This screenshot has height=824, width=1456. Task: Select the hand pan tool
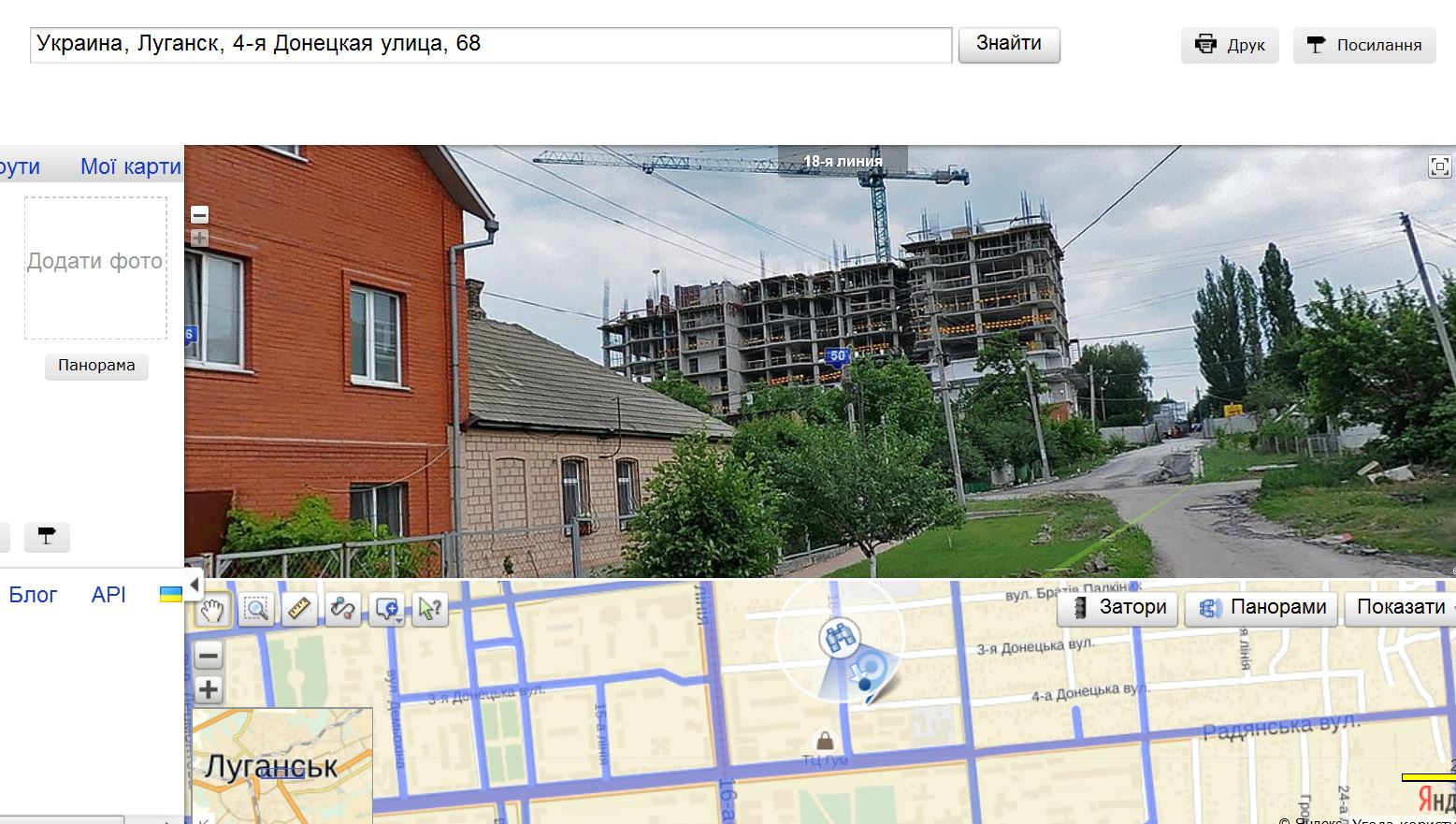pyautogui.click(x=212, y=610)
